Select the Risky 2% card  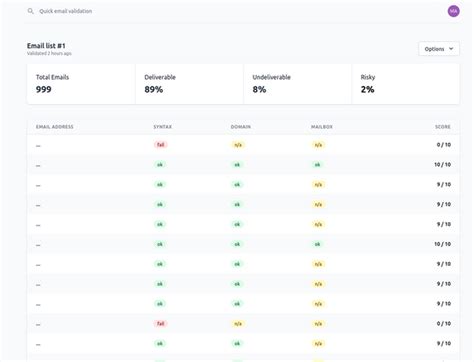406,84
